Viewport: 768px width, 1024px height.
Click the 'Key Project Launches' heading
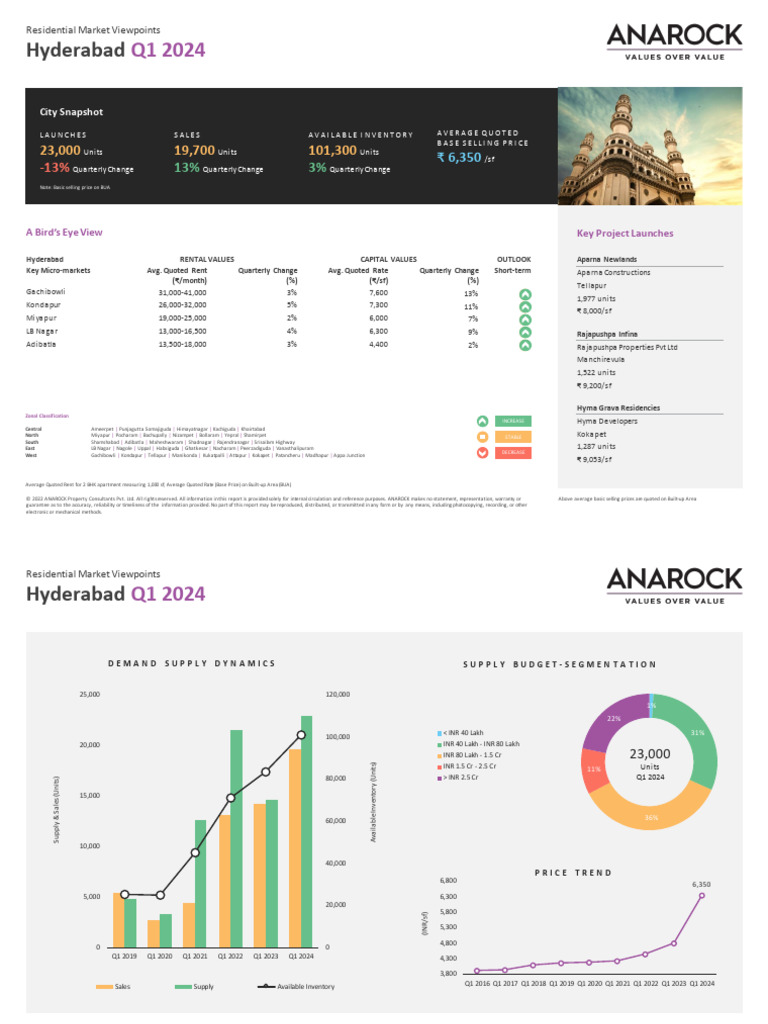pyautogui.click(x=625, y=233)
